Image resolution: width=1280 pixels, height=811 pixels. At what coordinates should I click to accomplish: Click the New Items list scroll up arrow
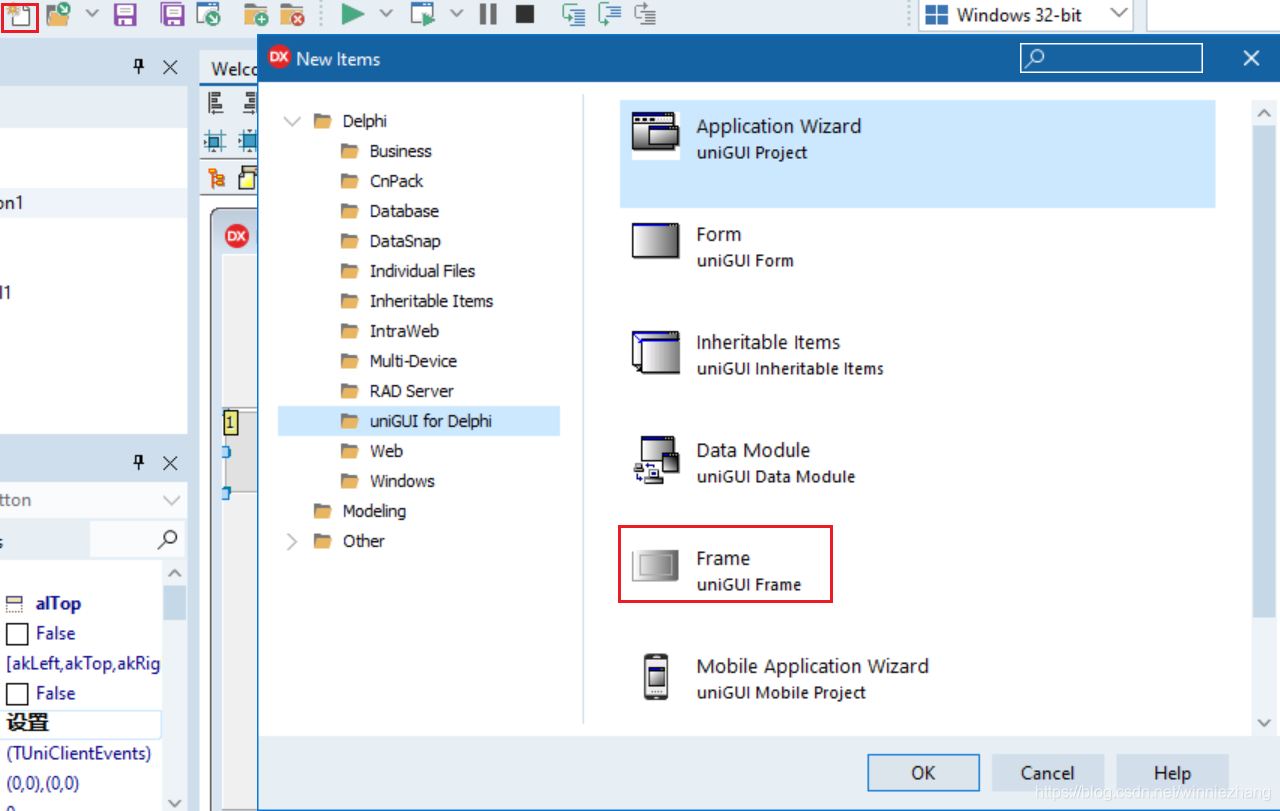1264,114
